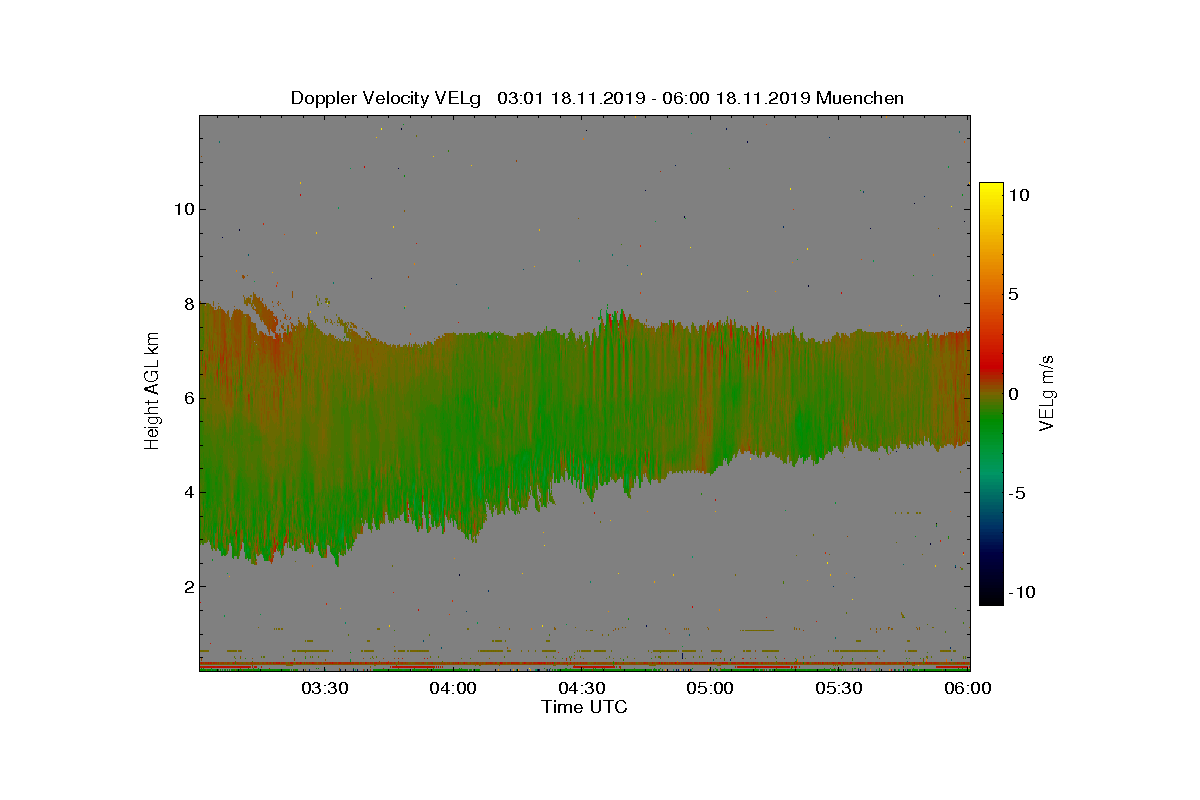This screenshot has height=800, width=1200.
Task: Click the '05:30' time tick label
Action: tap(840, 688)
